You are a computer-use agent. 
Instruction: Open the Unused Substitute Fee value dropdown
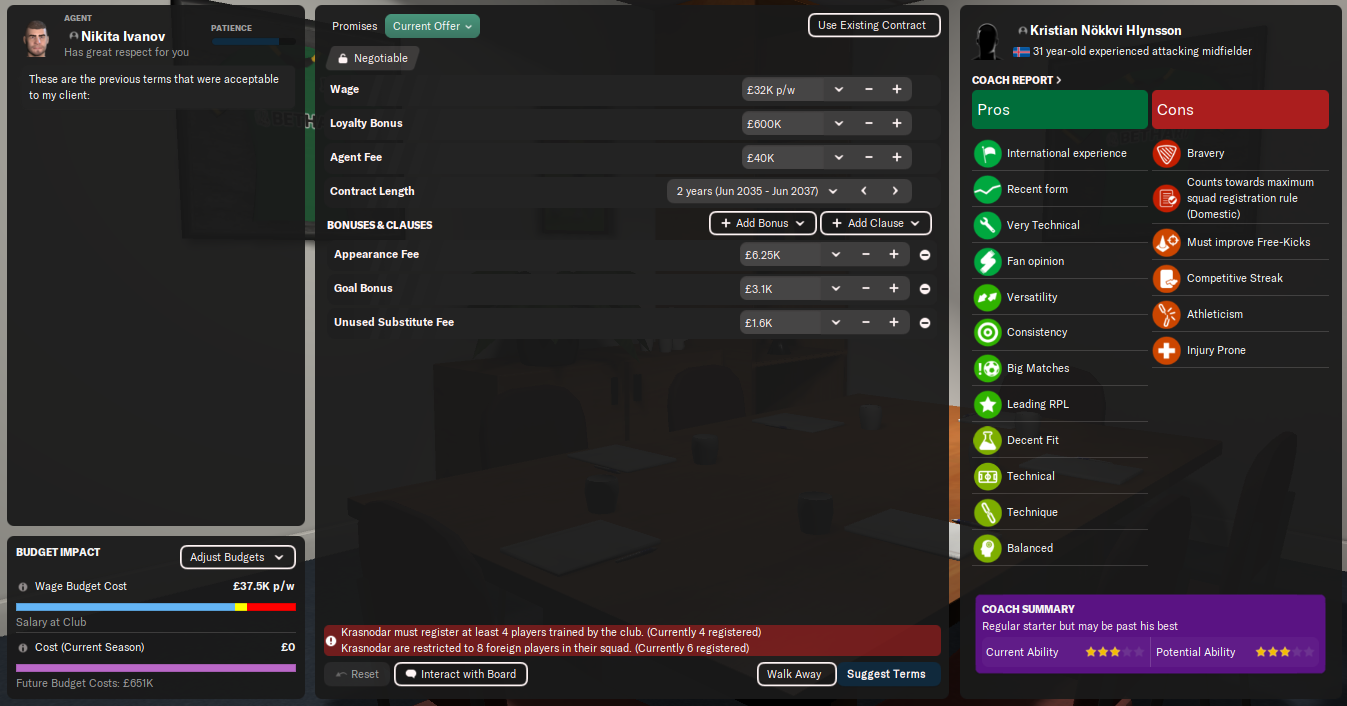point(836,323)
